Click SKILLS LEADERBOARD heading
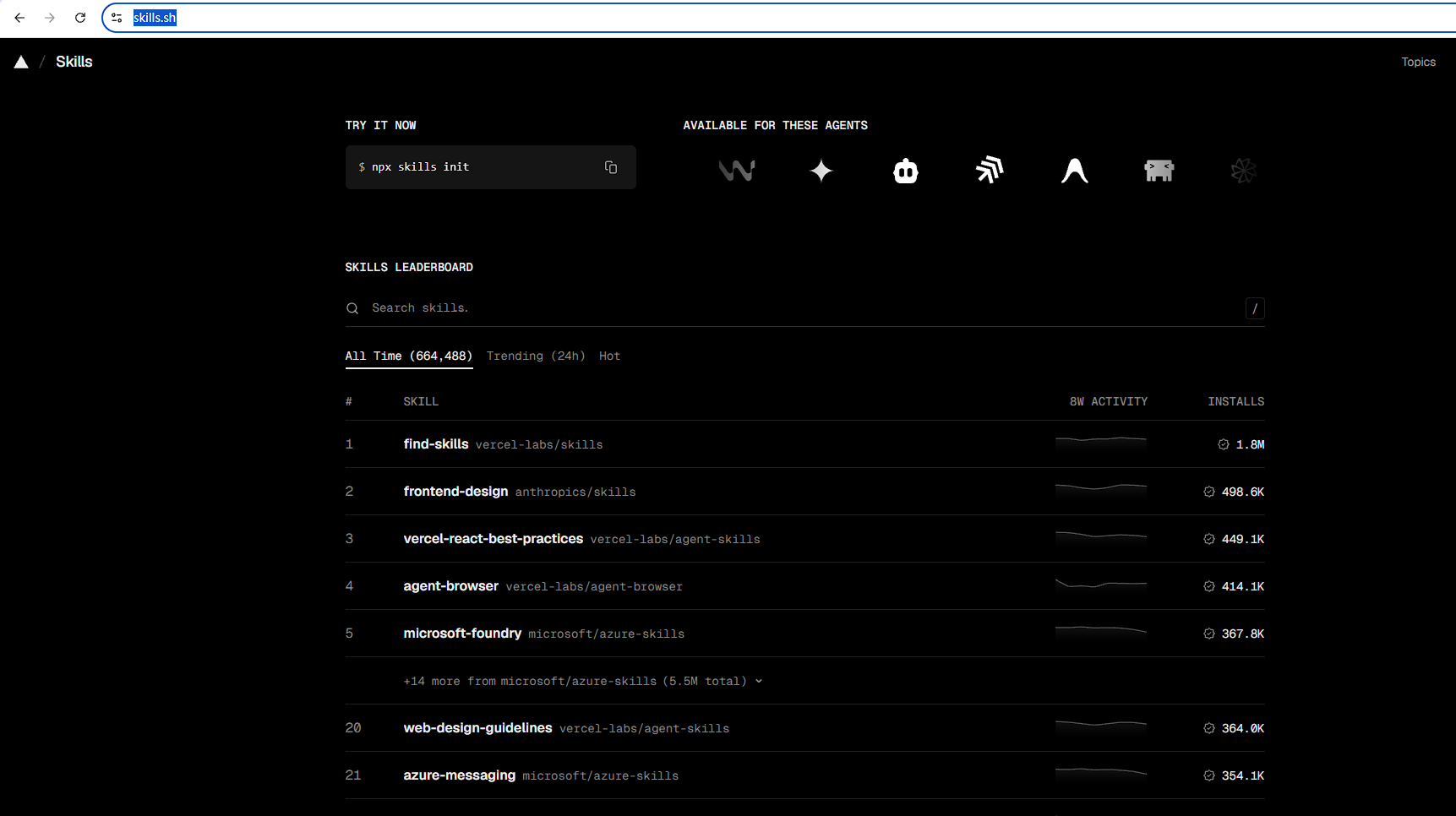The width and height of the screenshot is (1456, 816). pyautogui.click(x=409, y=267)
